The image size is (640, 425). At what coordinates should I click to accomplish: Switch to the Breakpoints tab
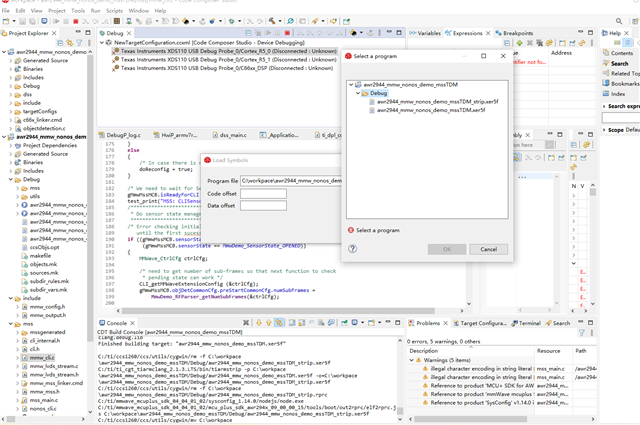click(514, 33)
